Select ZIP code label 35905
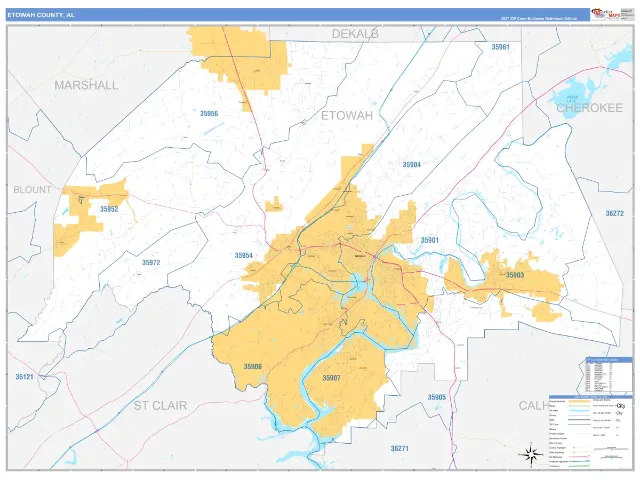The width and height of the screenshot is (640, 480). click(x=437, y=397)
